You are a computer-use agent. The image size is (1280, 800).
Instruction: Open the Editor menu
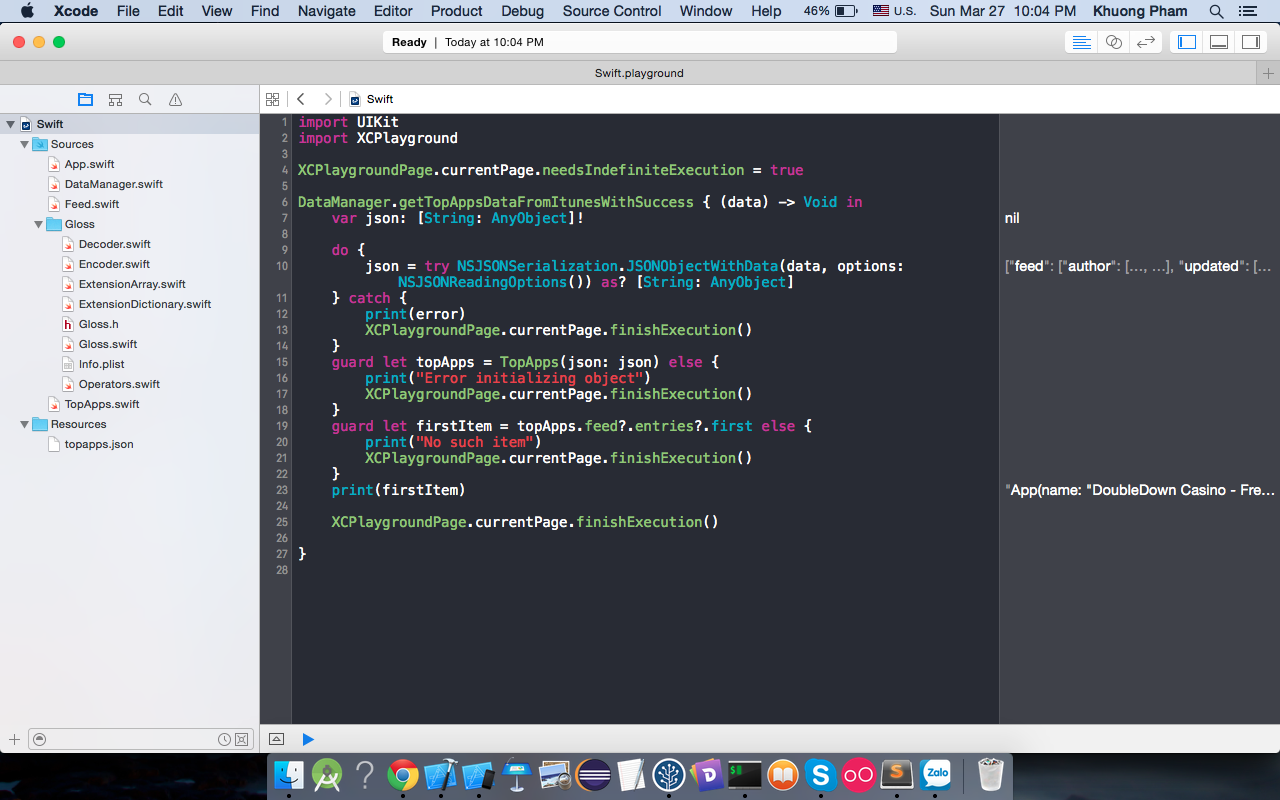393,11
